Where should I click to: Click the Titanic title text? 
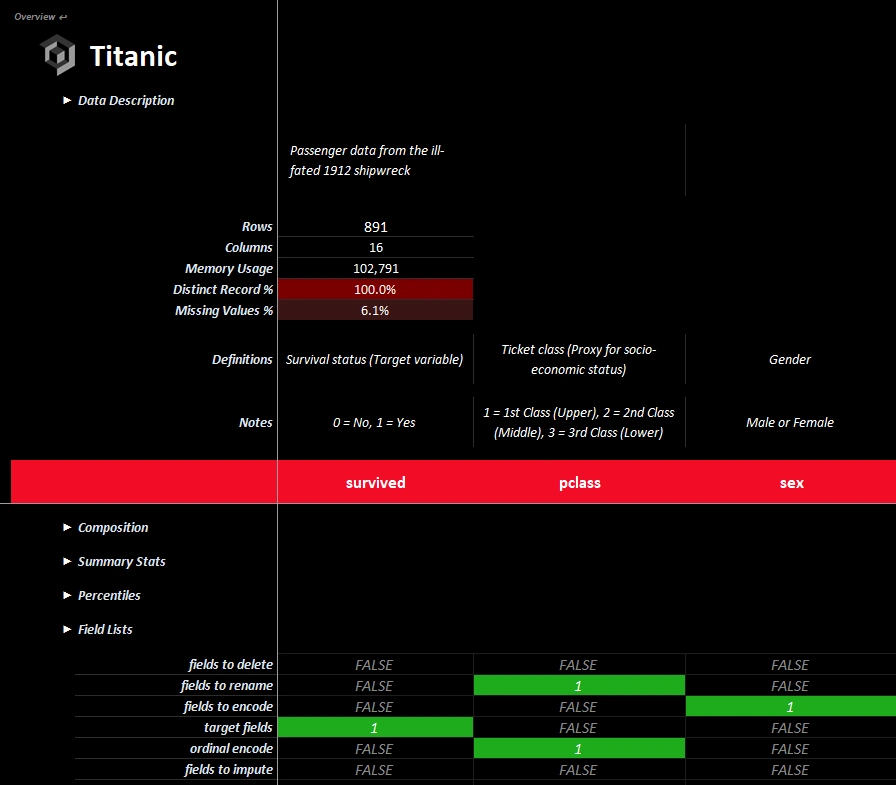pos(134,56)
